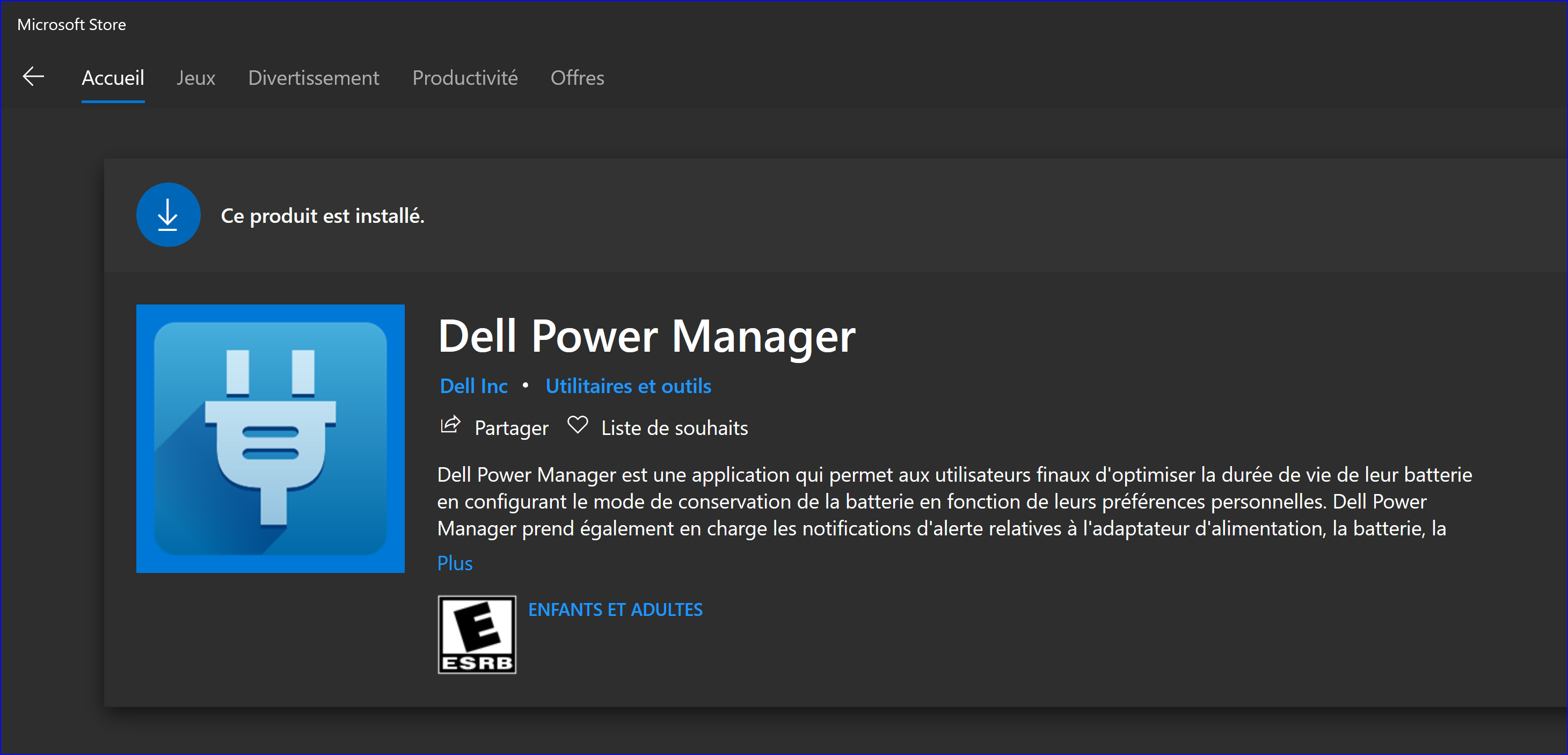Select the Productivité tab

tap(465, 78)
